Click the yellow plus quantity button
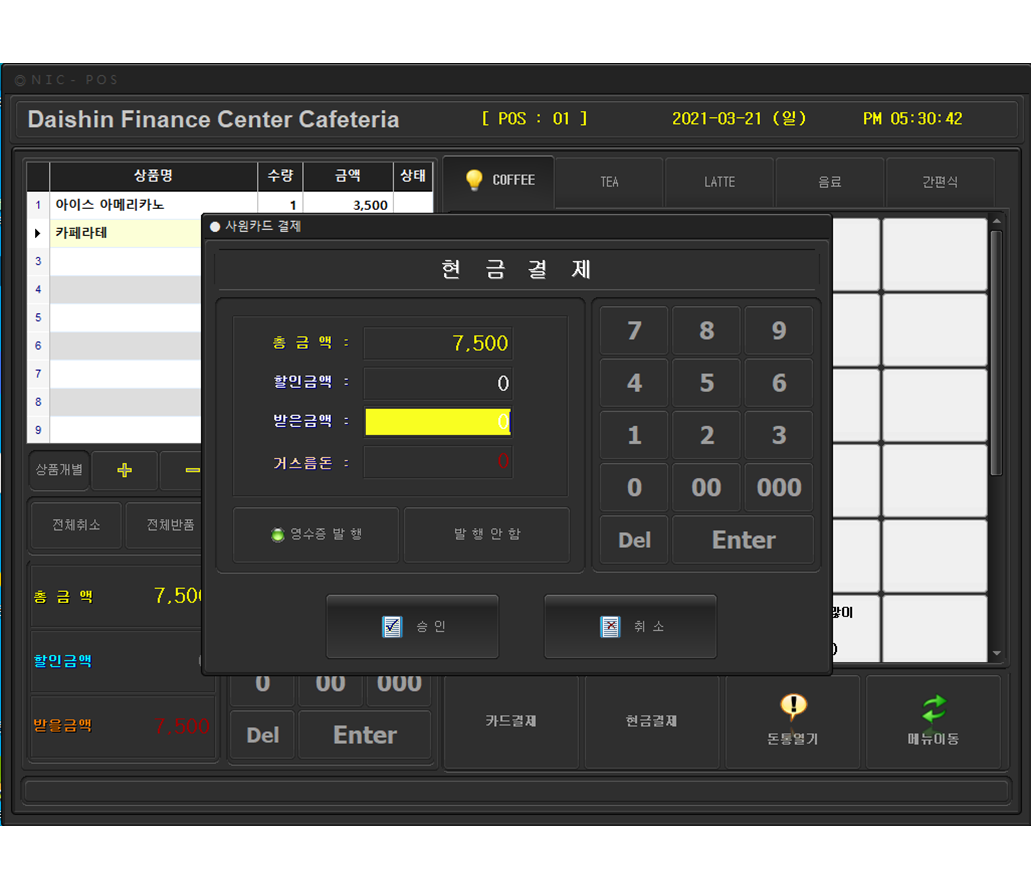Viewport: 1031px width, 889px height. point(124,470)
